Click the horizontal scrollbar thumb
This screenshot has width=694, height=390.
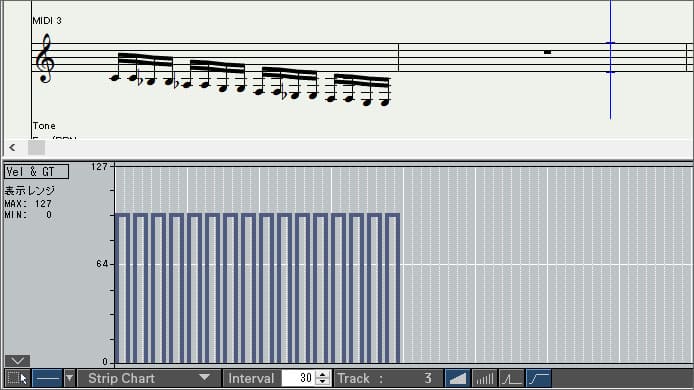36,147
